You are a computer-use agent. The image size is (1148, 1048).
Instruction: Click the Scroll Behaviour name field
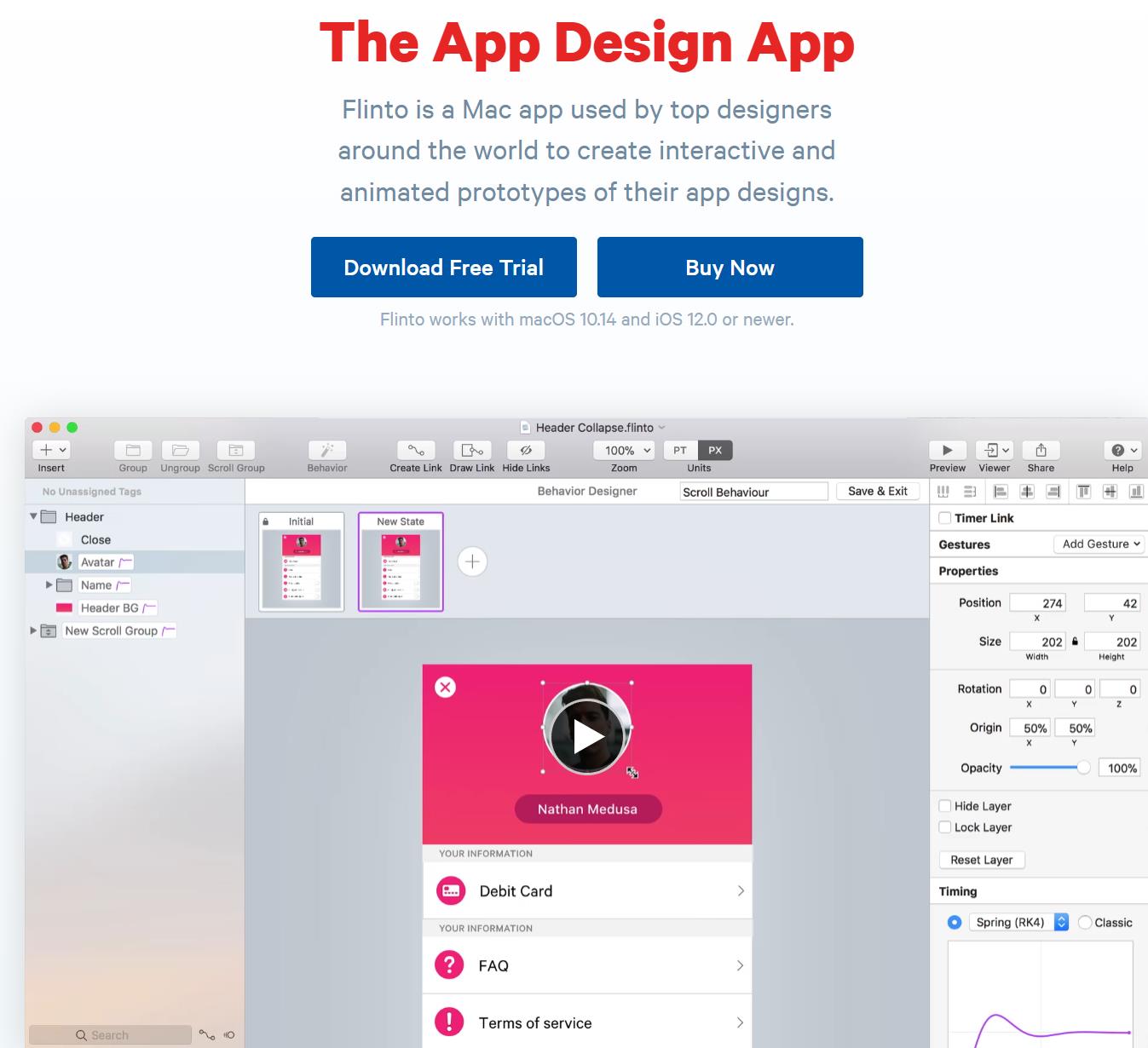tap(753, 492)
